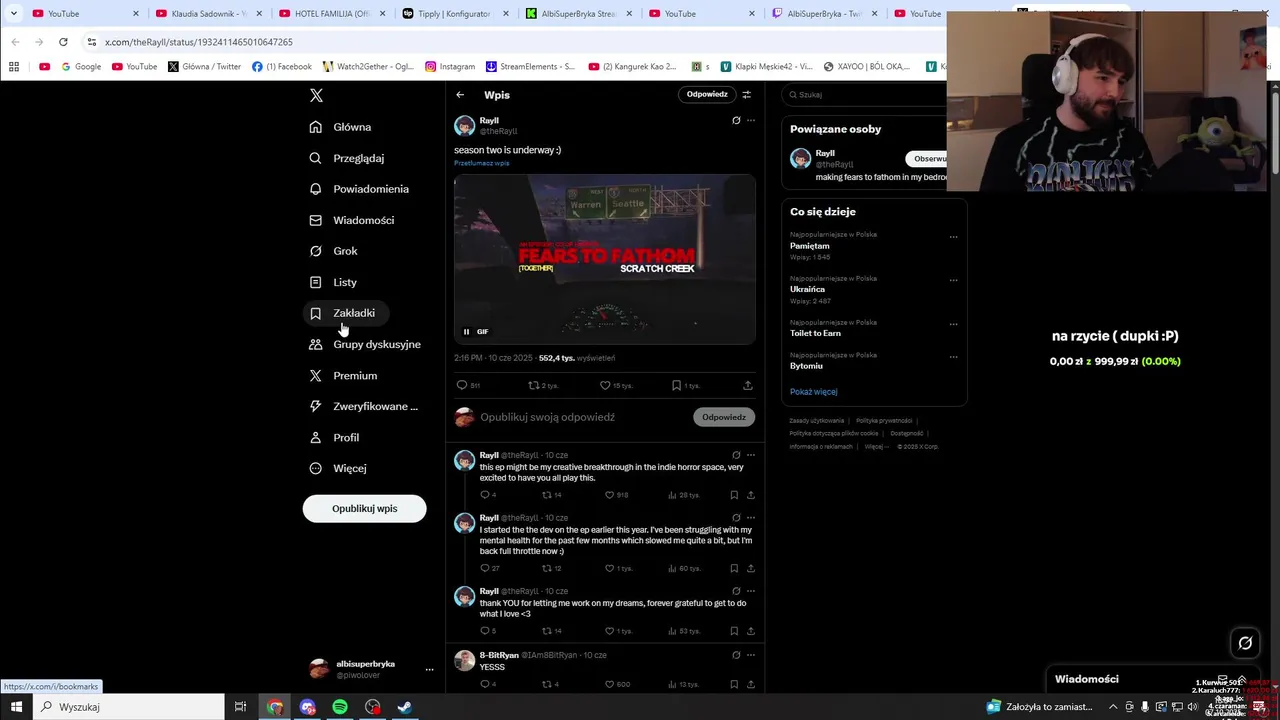Open Profil page
This screenshot has width=1280, height=720.
tap(335, 437)
